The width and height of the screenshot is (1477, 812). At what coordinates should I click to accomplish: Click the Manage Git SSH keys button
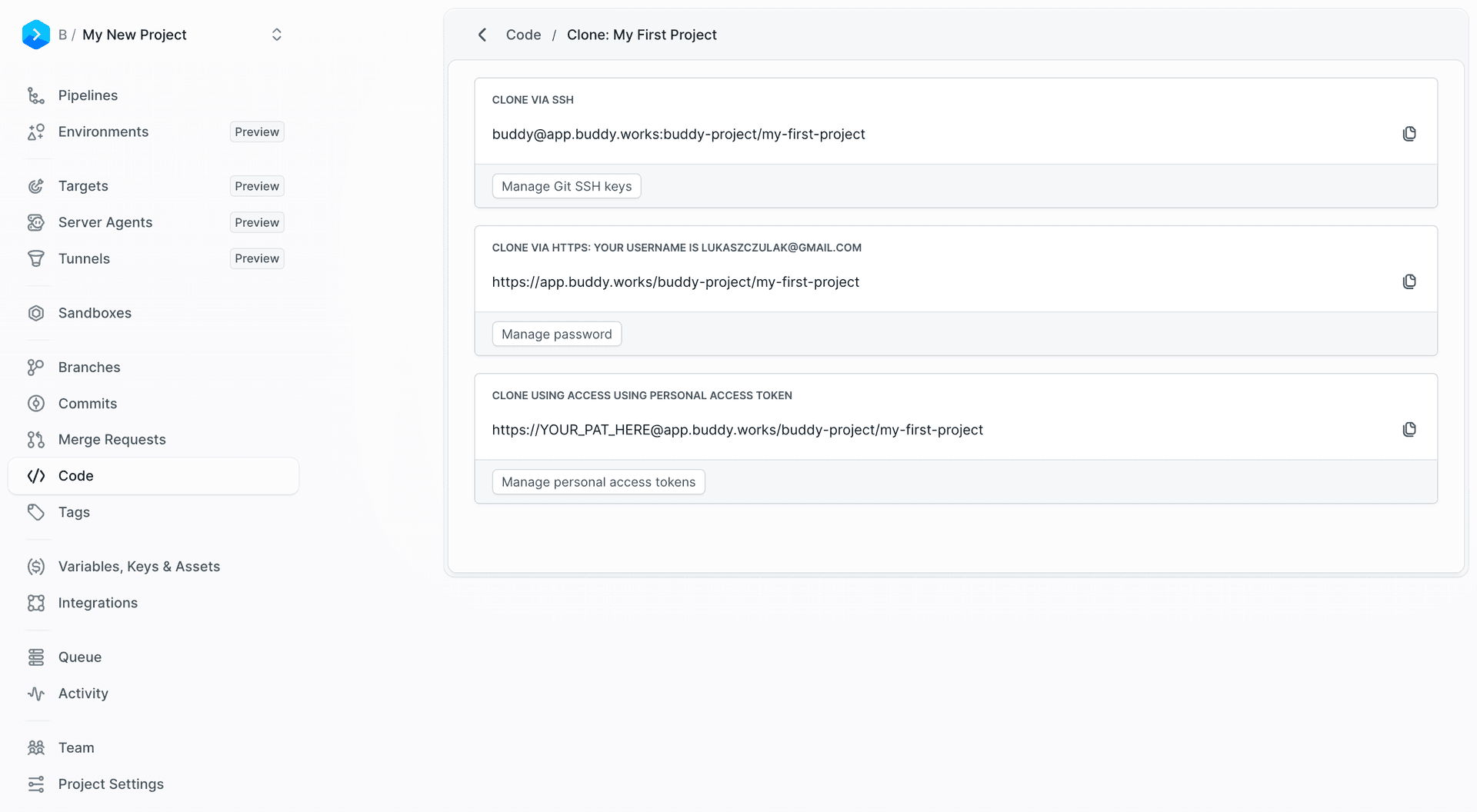pyautogui.click(x=566, y=185)
